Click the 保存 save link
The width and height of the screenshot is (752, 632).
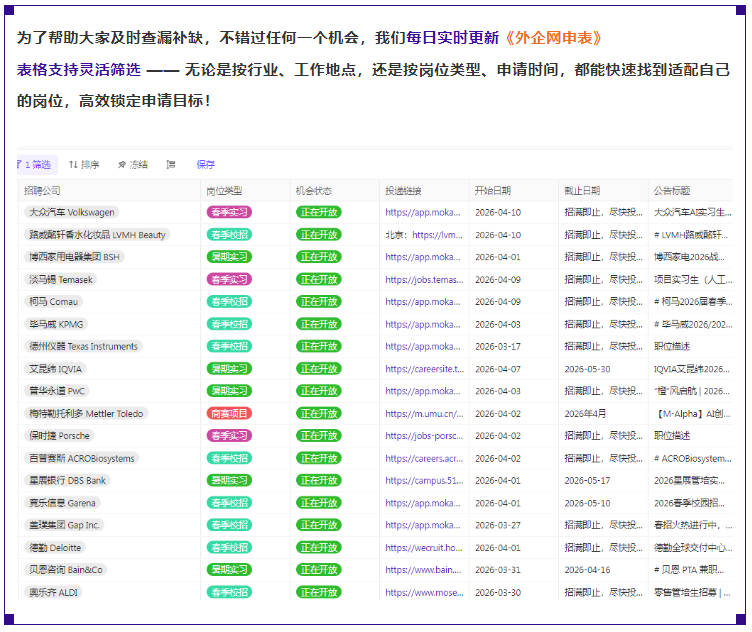(206, 164)
